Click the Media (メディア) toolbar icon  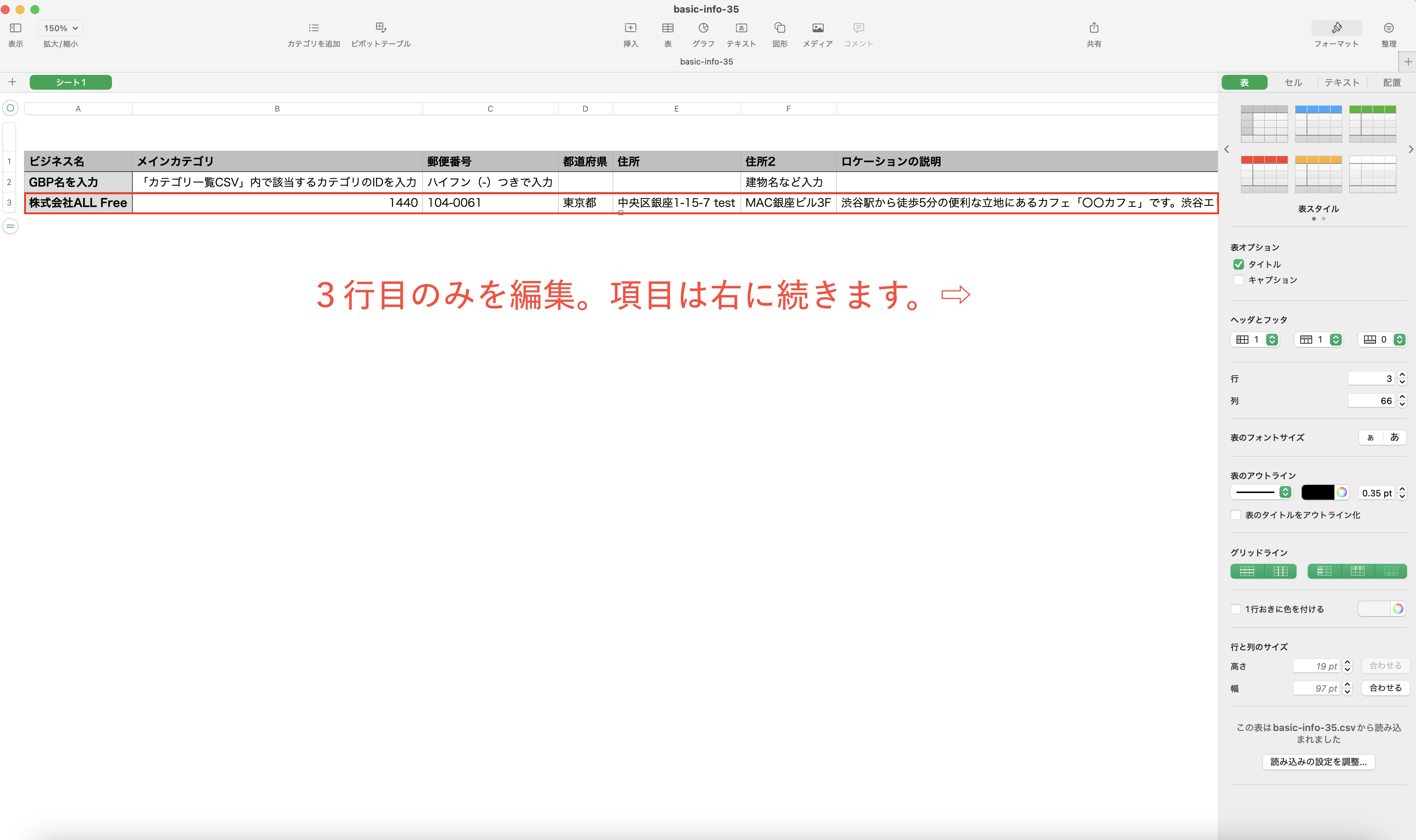pyautogui.click(x=817, y=28)
